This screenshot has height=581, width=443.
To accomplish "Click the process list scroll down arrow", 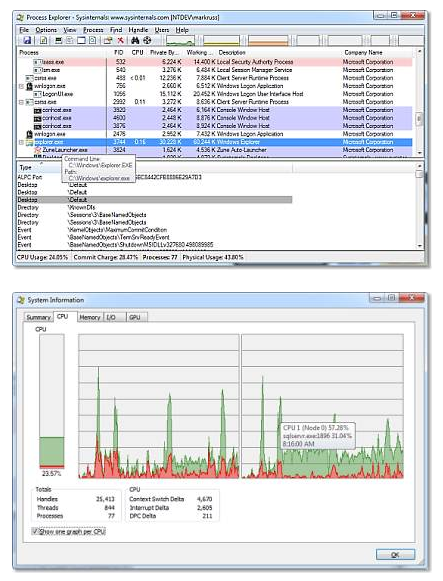I will [419, 153].
